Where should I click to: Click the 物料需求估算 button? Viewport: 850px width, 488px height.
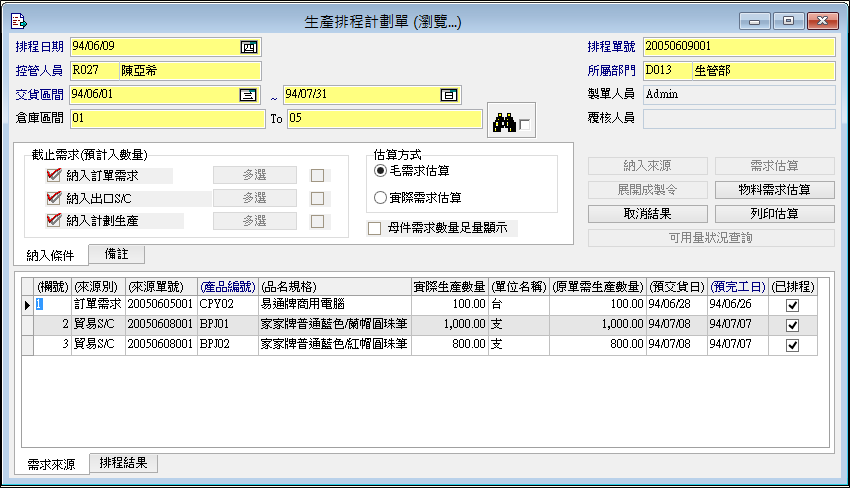coord(775,190)
